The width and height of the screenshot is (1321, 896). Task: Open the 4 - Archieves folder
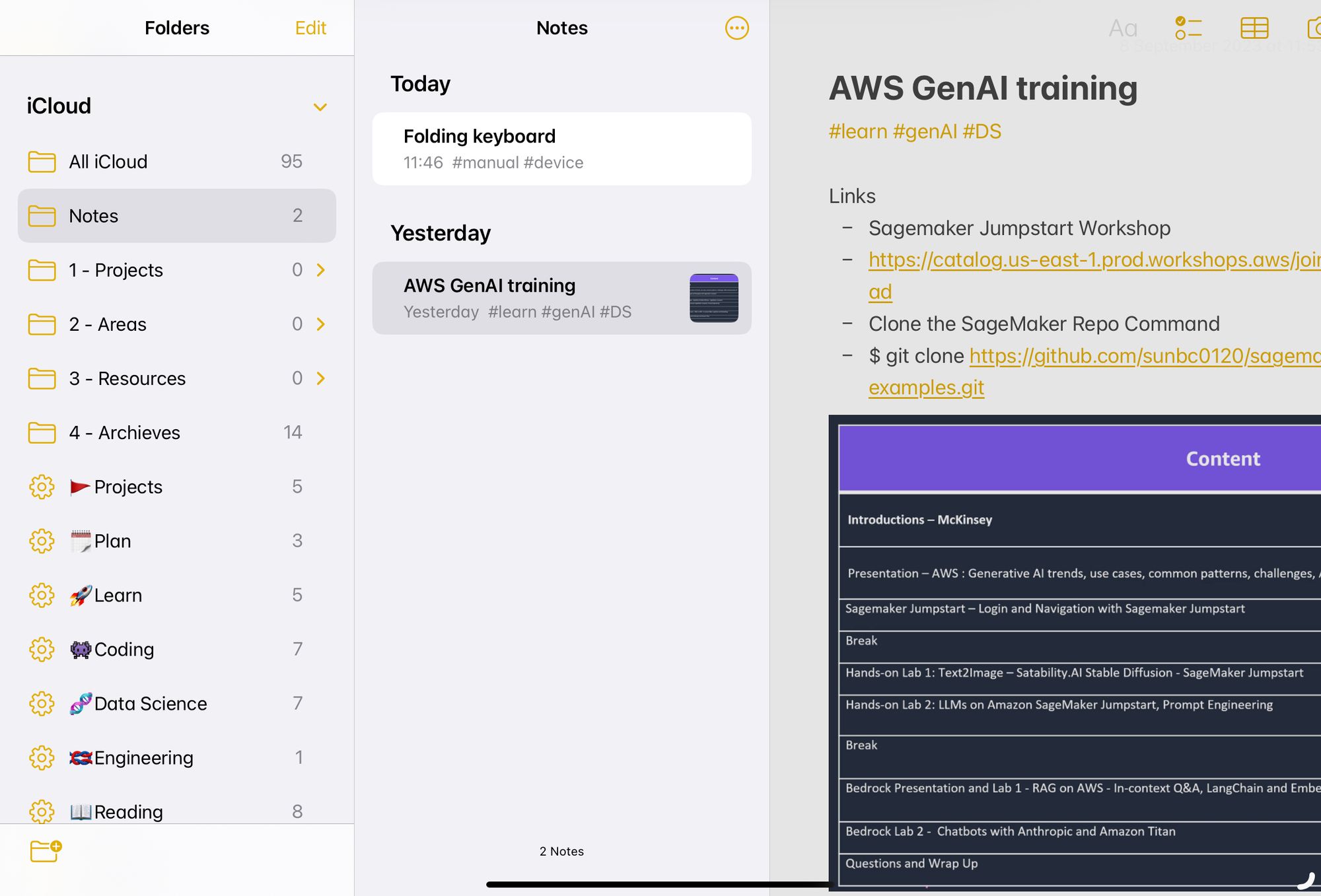[124, 432]
